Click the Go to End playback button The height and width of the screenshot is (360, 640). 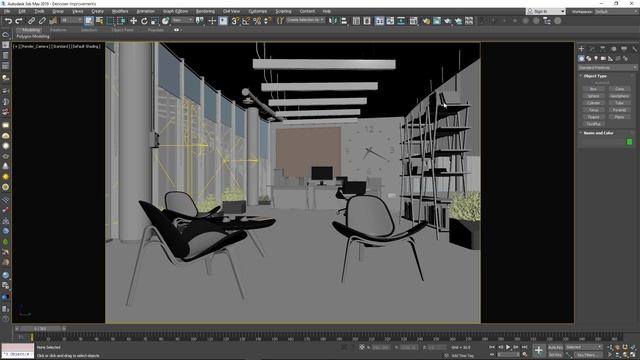coord(524,347)
